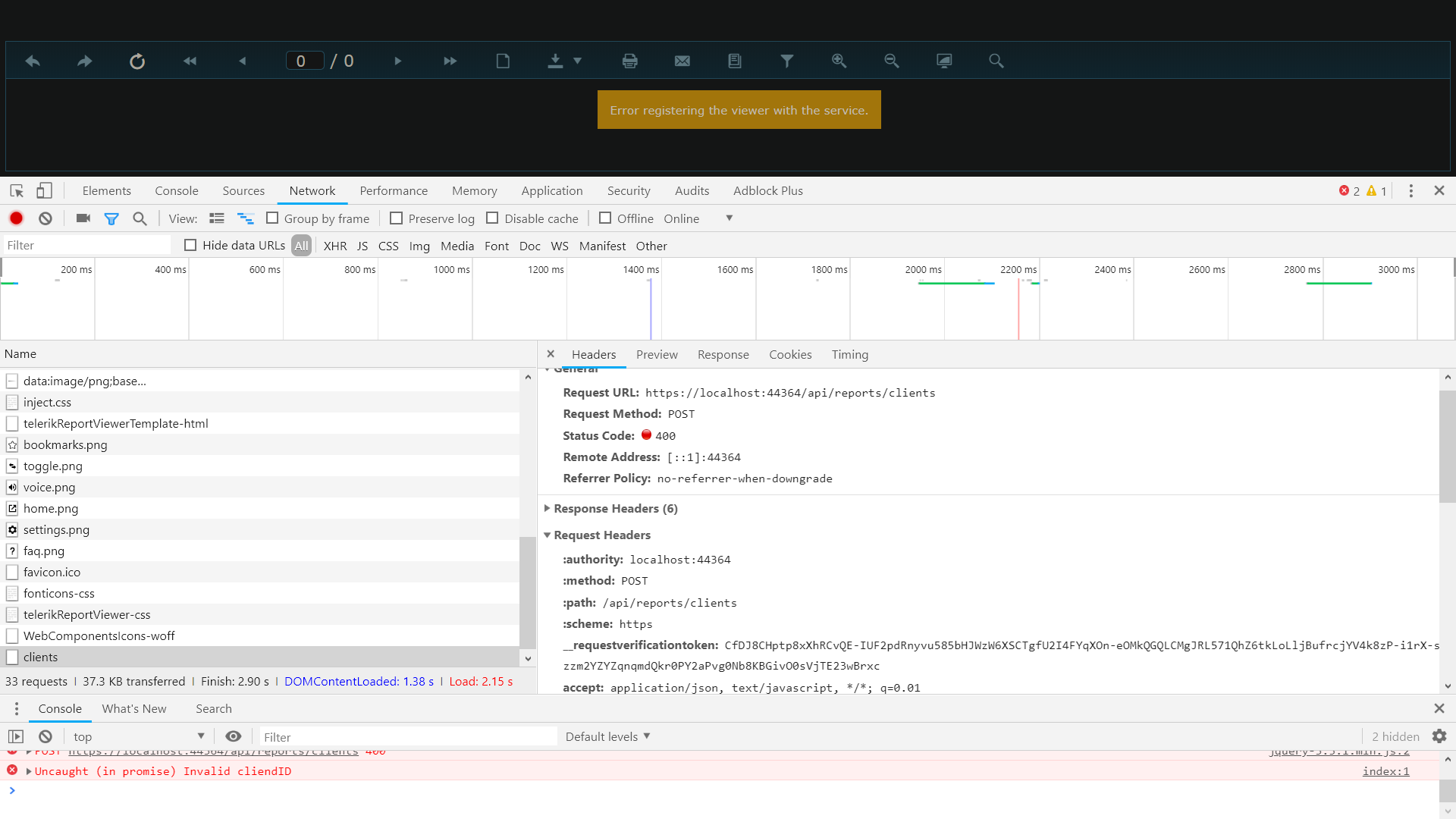Toggle parameters area funnel icon in viewer
Screen dimensions: 1456x819
[787, 61]
